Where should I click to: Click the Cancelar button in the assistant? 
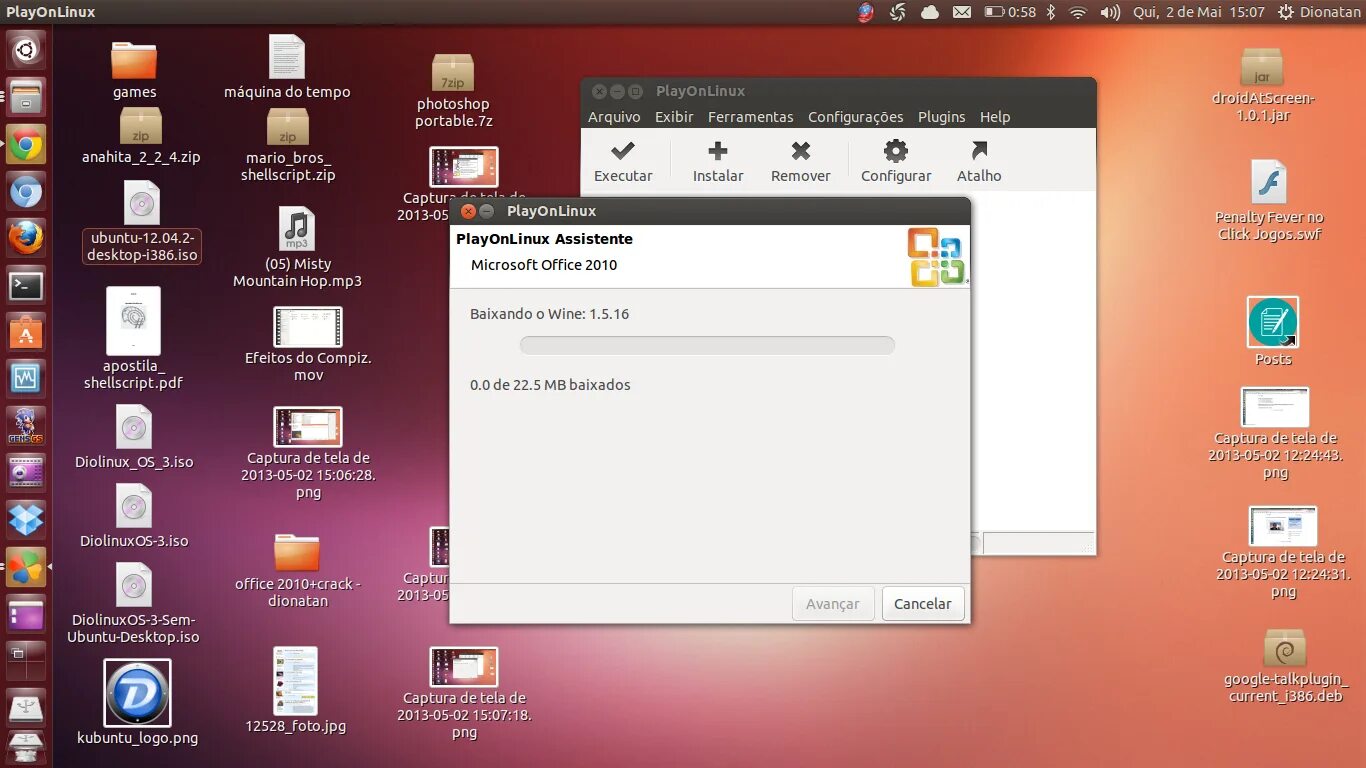923,604
